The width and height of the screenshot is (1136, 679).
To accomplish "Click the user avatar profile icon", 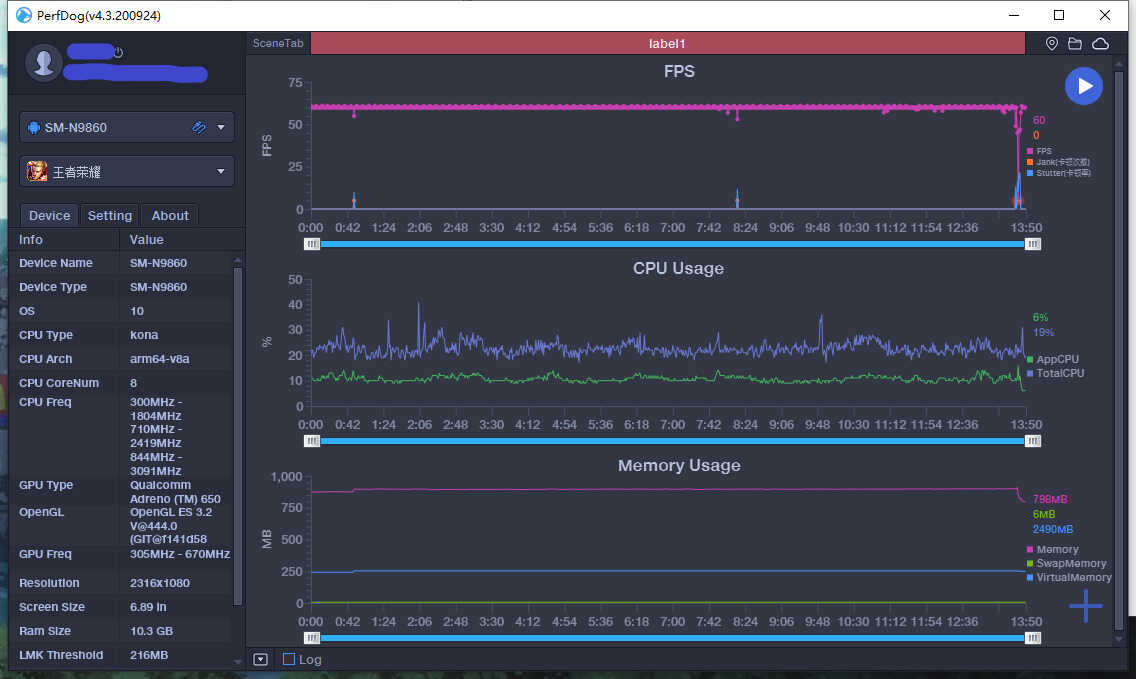I will (43, 62).
